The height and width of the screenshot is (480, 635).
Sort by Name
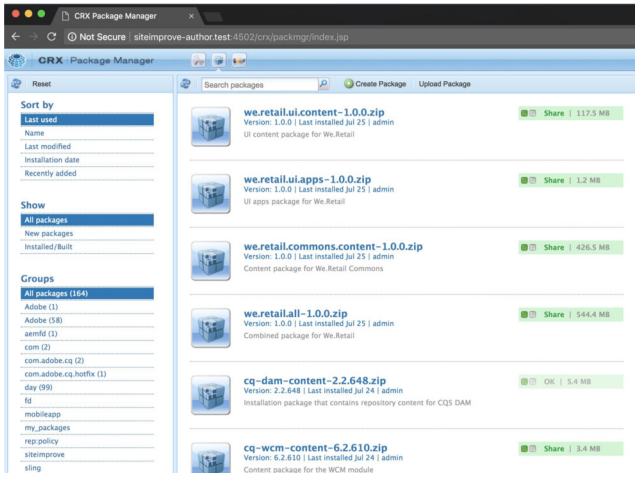click(87, 133)
